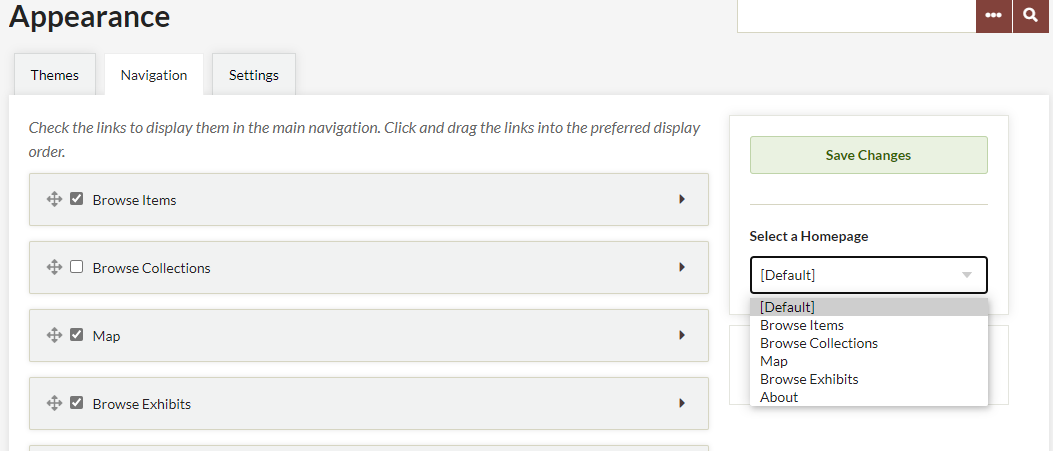This screenshot has width=1053, height=451.
Task: Expand the Map link details arrow
Action: (x=682, y=335)
